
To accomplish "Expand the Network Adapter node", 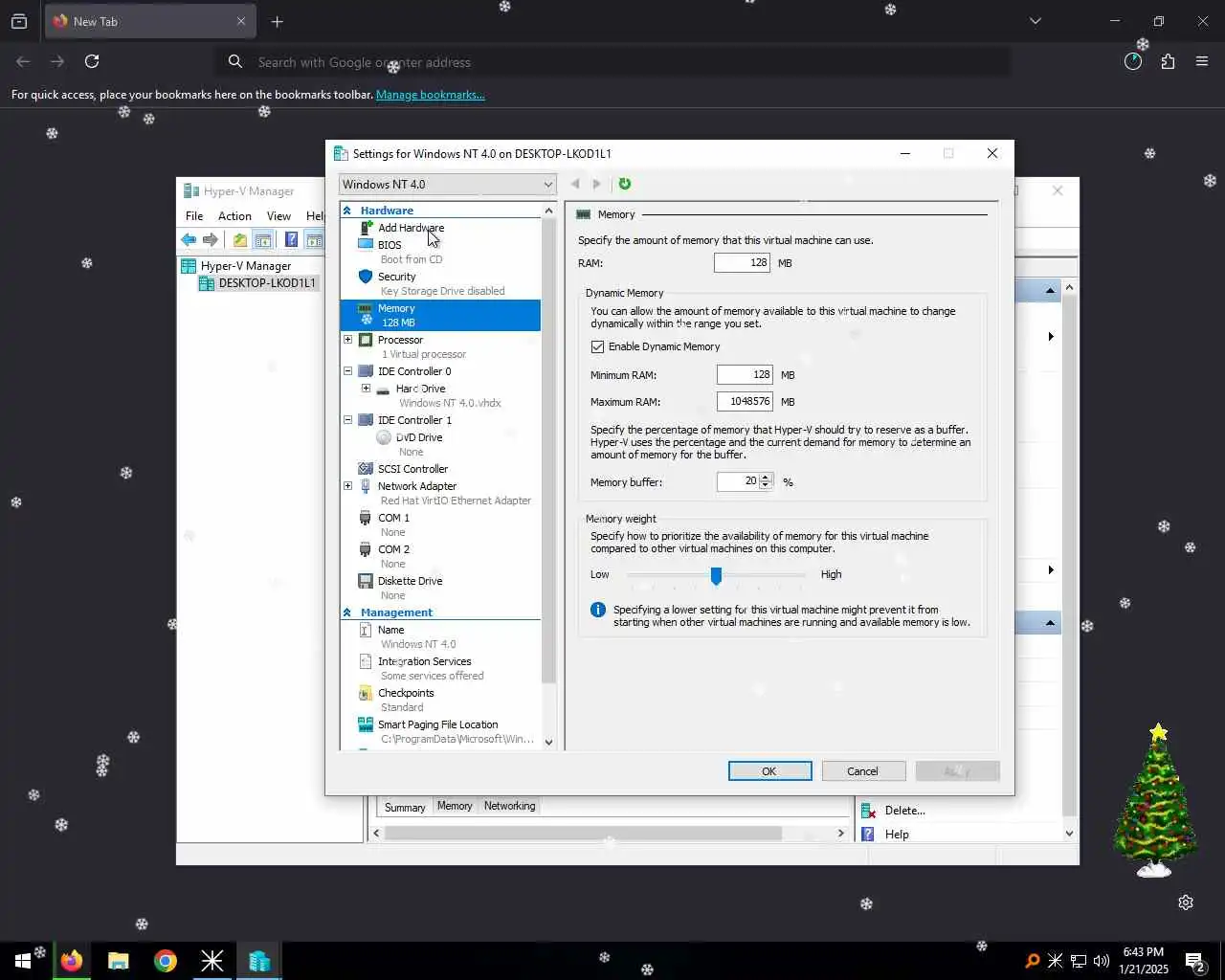I will pyautogui.click(x=348, y=486).
